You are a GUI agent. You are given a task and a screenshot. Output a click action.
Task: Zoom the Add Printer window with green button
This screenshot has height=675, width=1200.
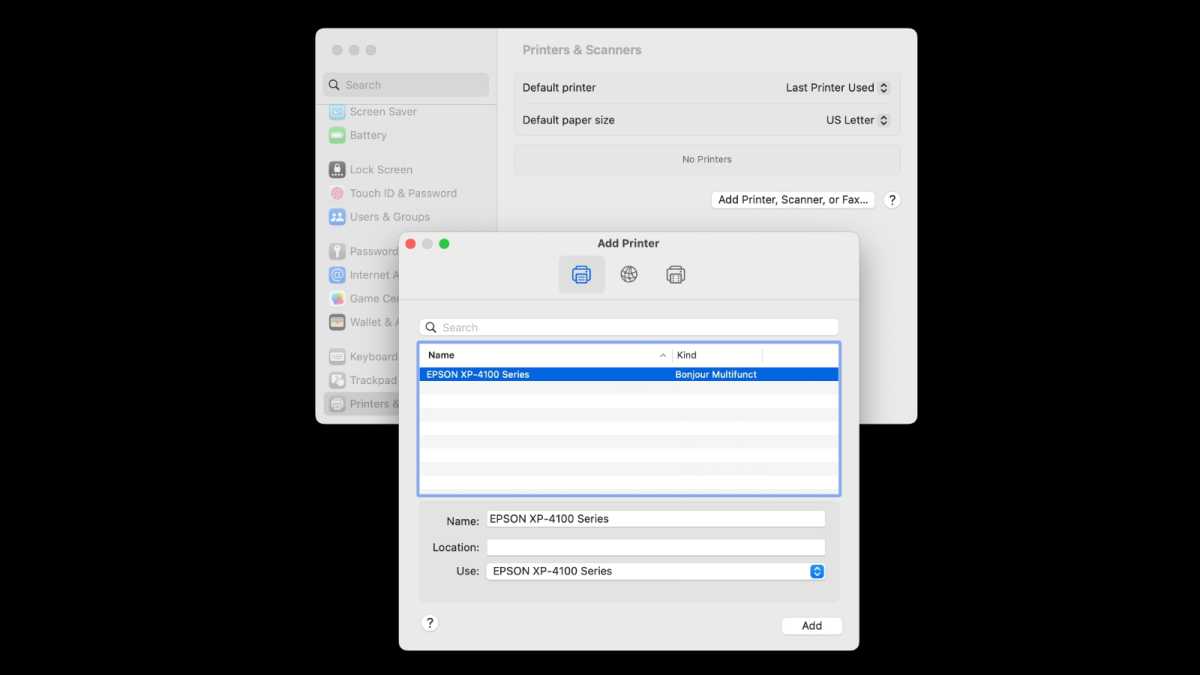coord(444,244)
